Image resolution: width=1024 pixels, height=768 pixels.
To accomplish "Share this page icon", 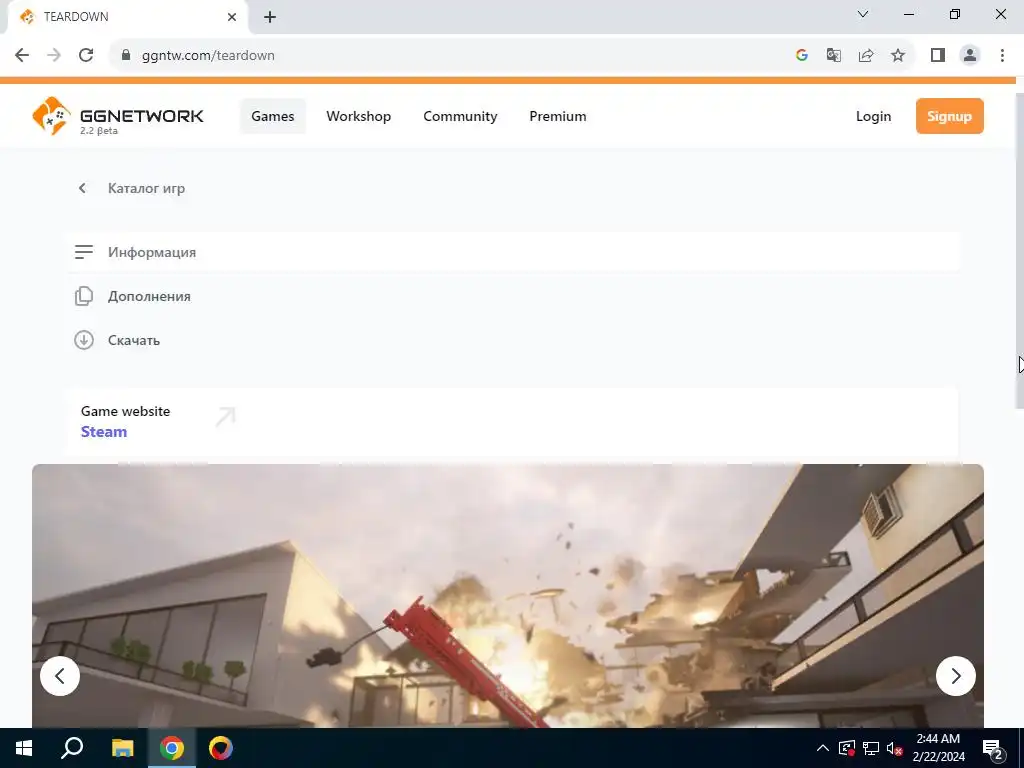I will (x=866, y=55).
